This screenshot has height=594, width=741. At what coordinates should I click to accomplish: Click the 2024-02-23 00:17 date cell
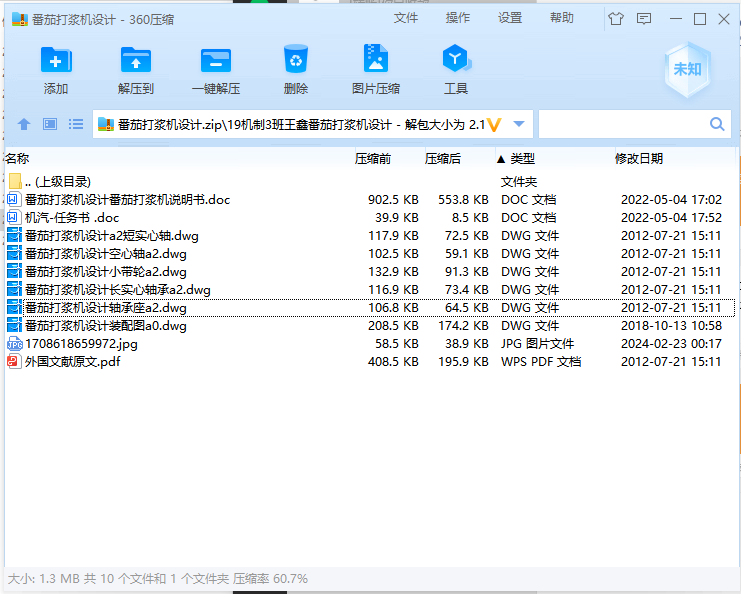671,344
